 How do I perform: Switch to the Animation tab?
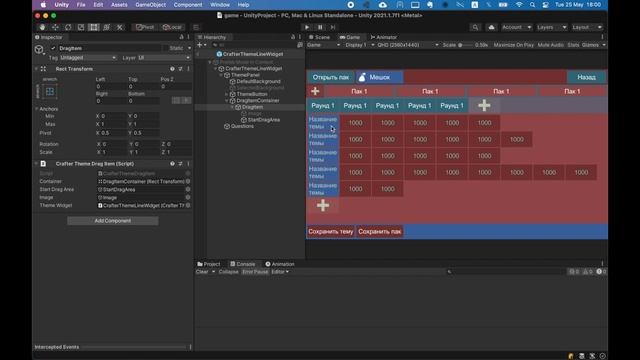point(280,264)
